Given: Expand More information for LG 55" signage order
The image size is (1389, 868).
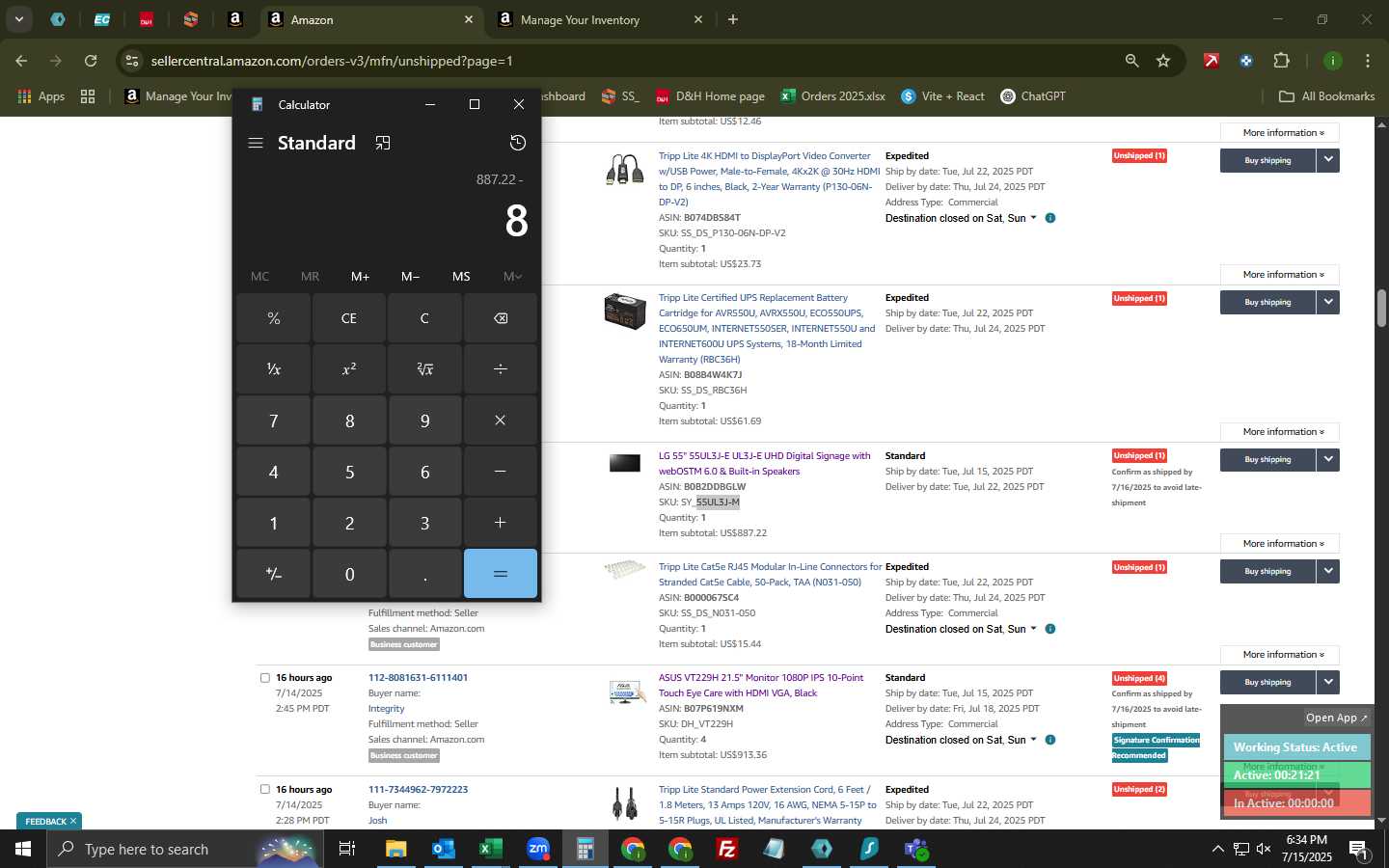Looking at the screenshot, I should pos(1279,544).
